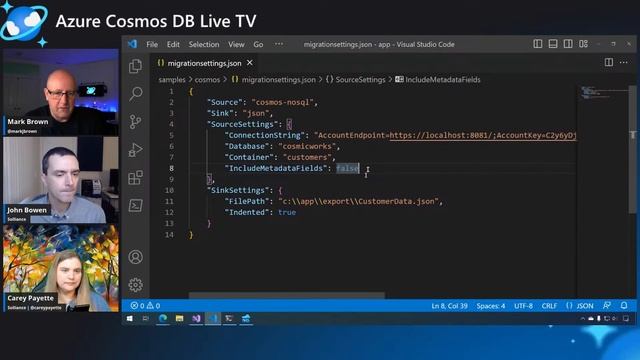
Task: Customize layout from title bar icon
Action: (x=583, y=44)
